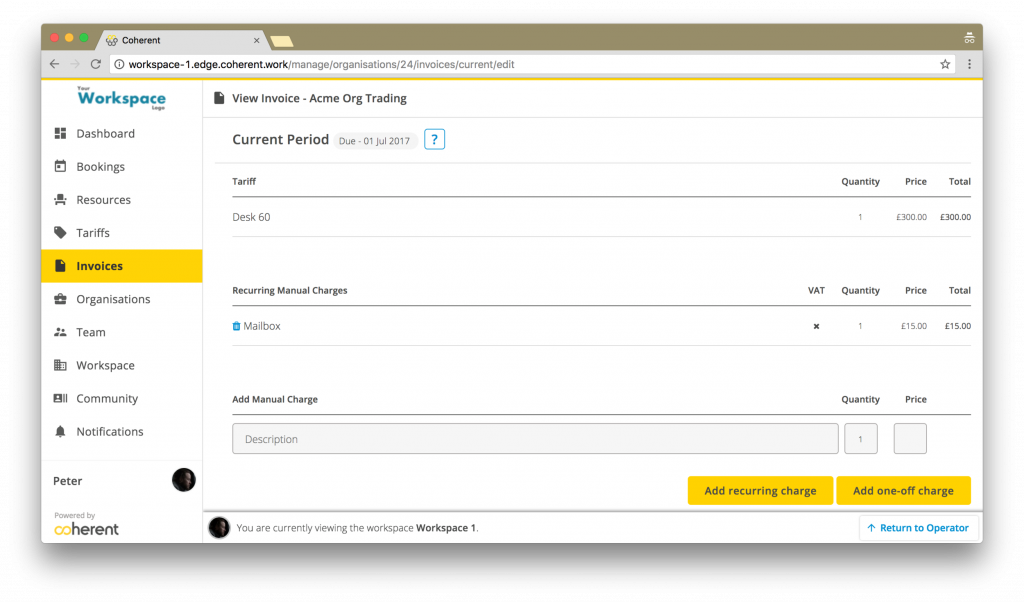Screen dimensions: 1024x602
Task: Click the View Invoice header document icon
Action: [x=219, y=98]
